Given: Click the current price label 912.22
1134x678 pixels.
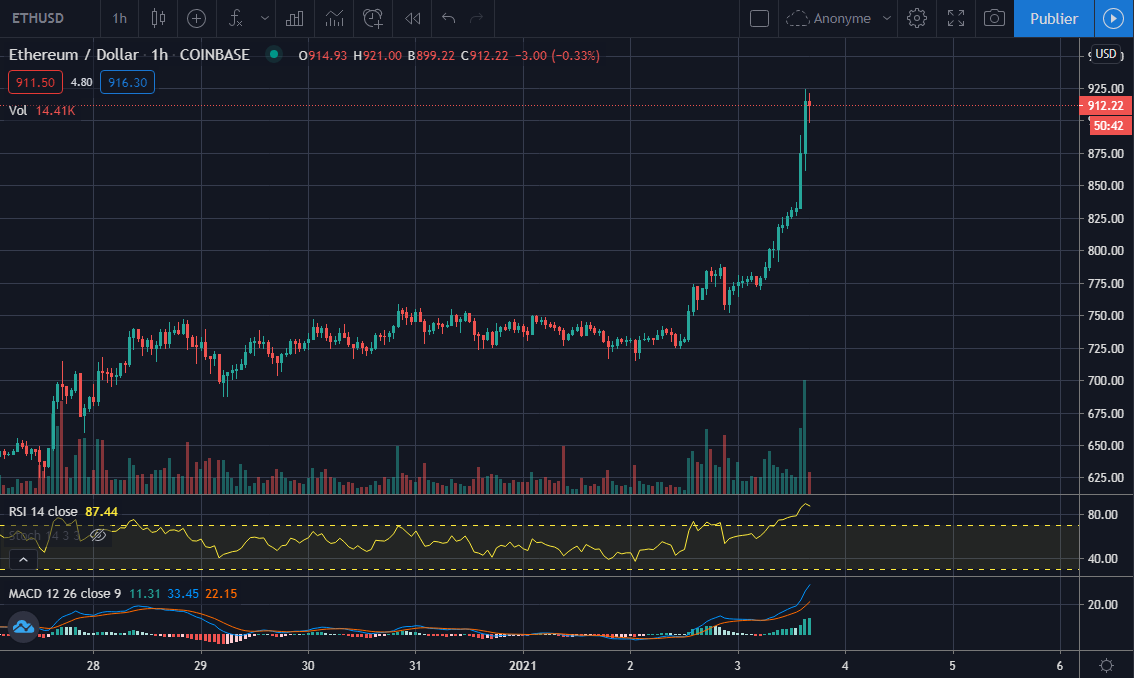Looking at the screenshot, I should [x=1106, y=106].
